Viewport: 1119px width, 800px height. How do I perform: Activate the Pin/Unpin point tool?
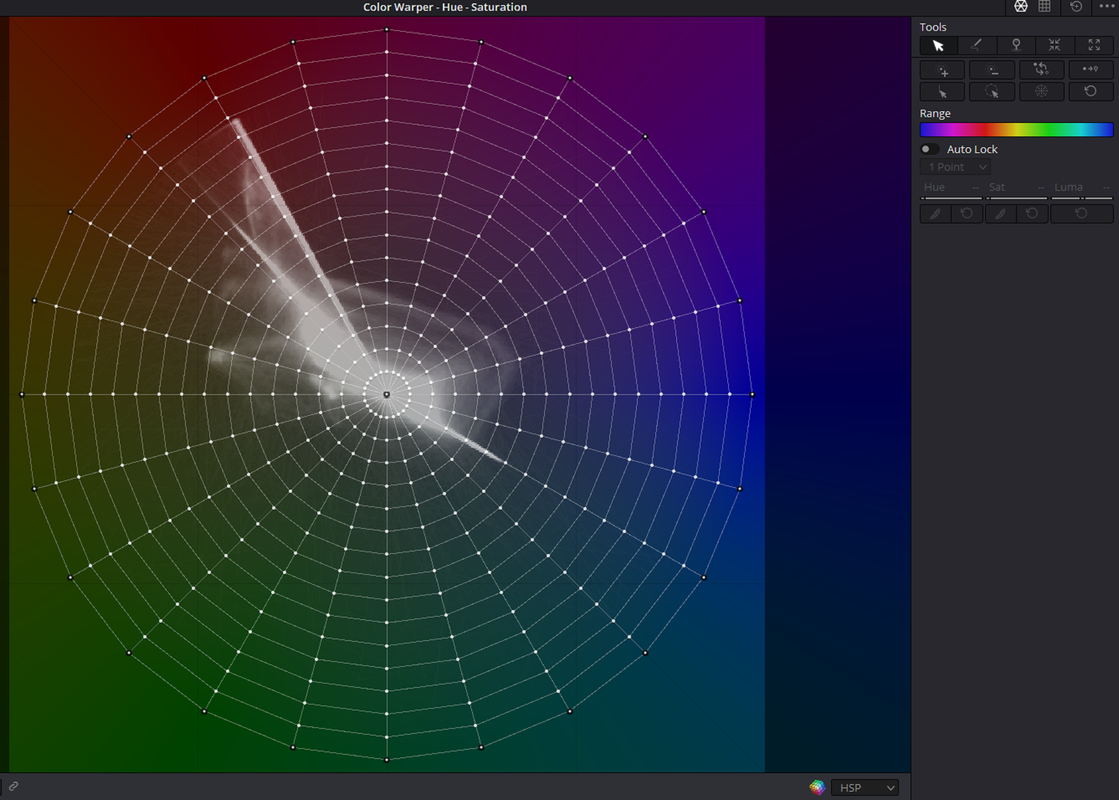pyautogui.click(x=1016, y=46)
